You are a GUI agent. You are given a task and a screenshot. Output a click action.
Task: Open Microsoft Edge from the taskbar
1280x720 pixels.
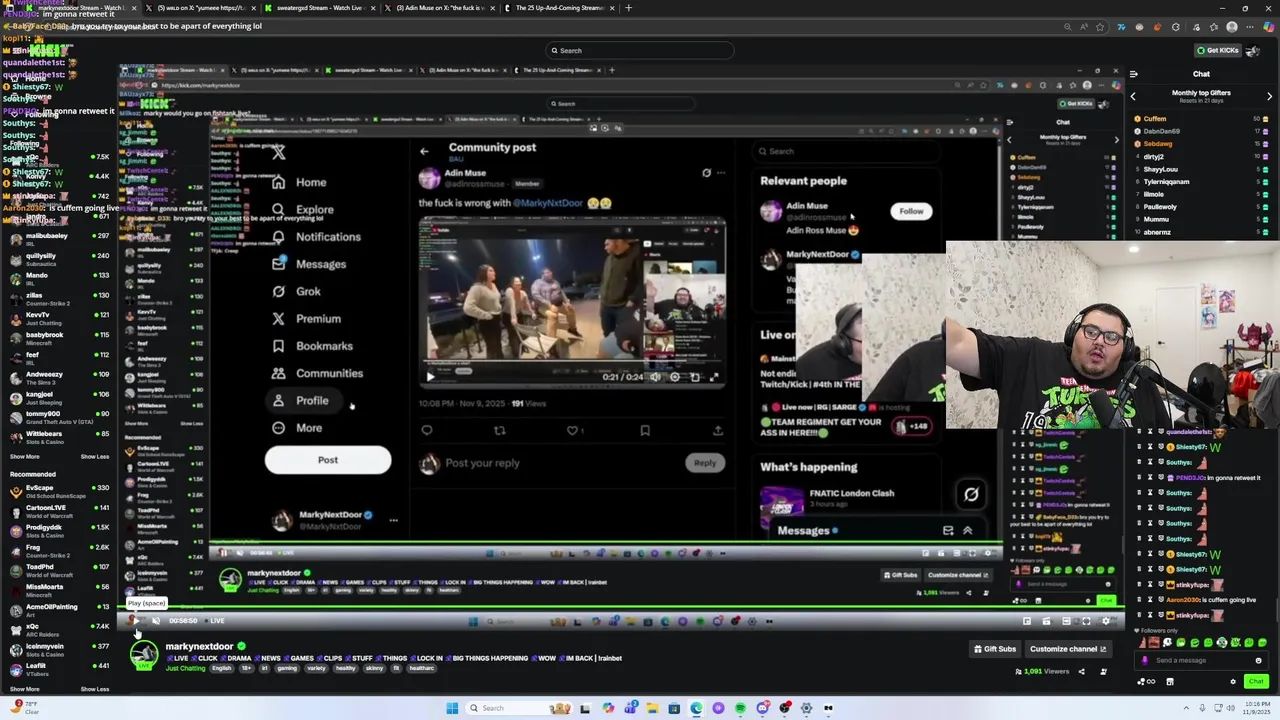pos(696,708)
